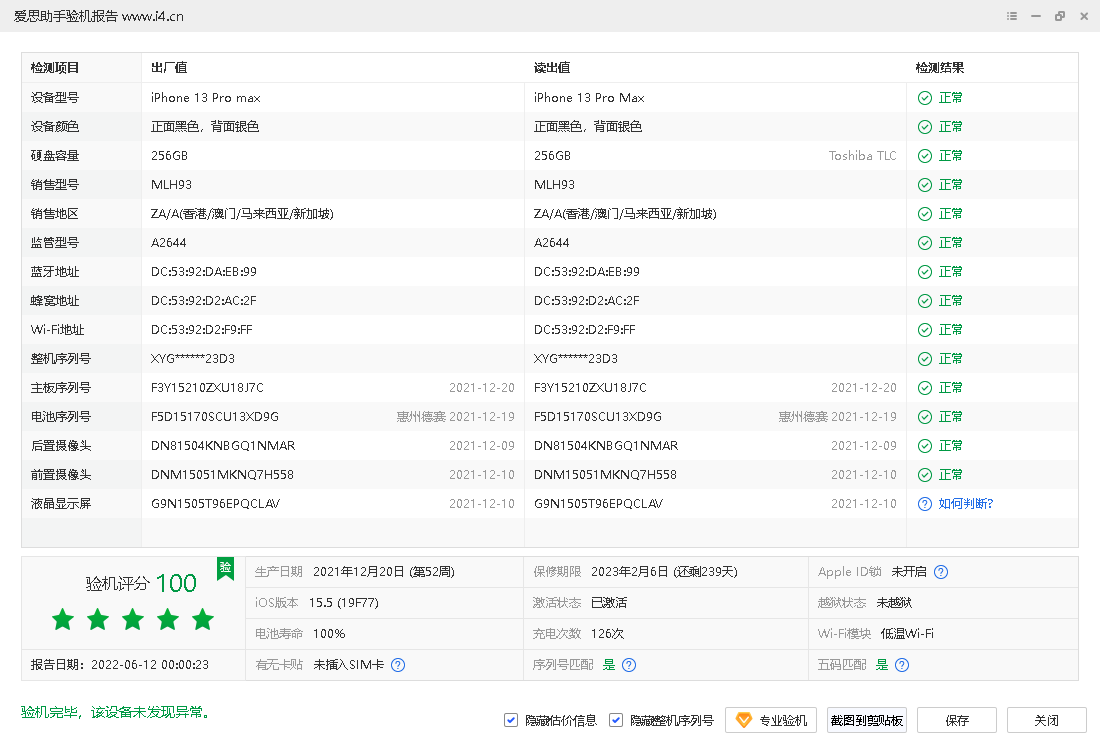
Task: Click the green check icon for 监管型号
Action: [925, 243]
